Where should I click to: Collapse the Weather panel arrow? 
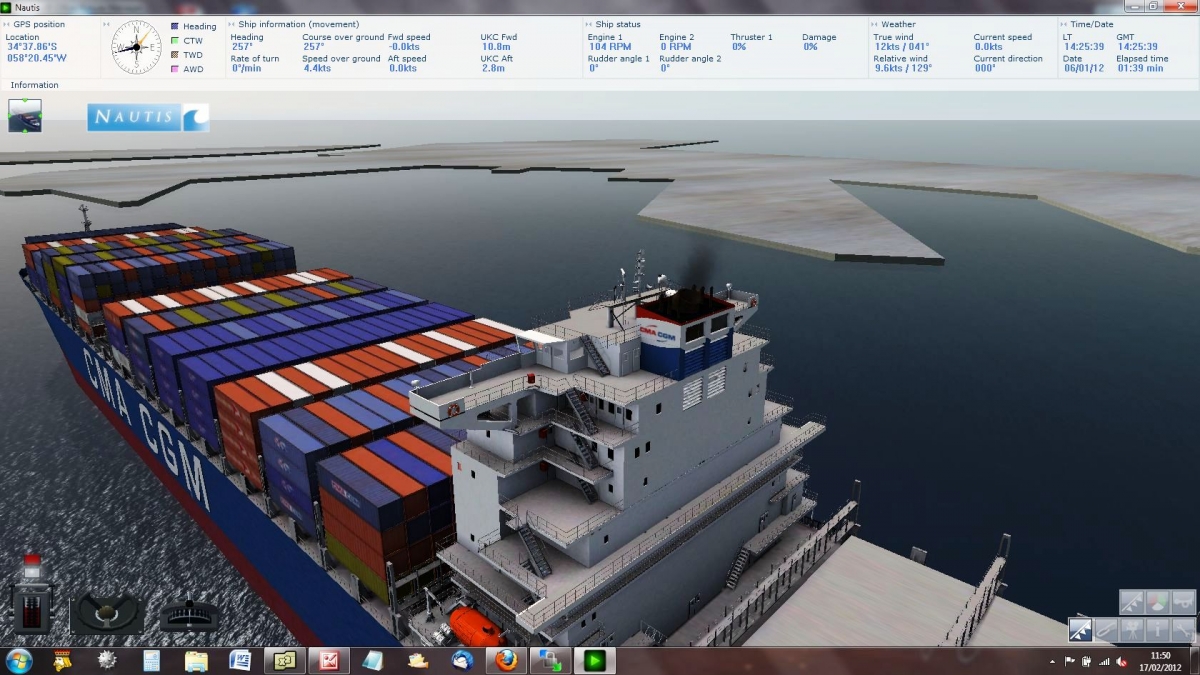[875, 24]
